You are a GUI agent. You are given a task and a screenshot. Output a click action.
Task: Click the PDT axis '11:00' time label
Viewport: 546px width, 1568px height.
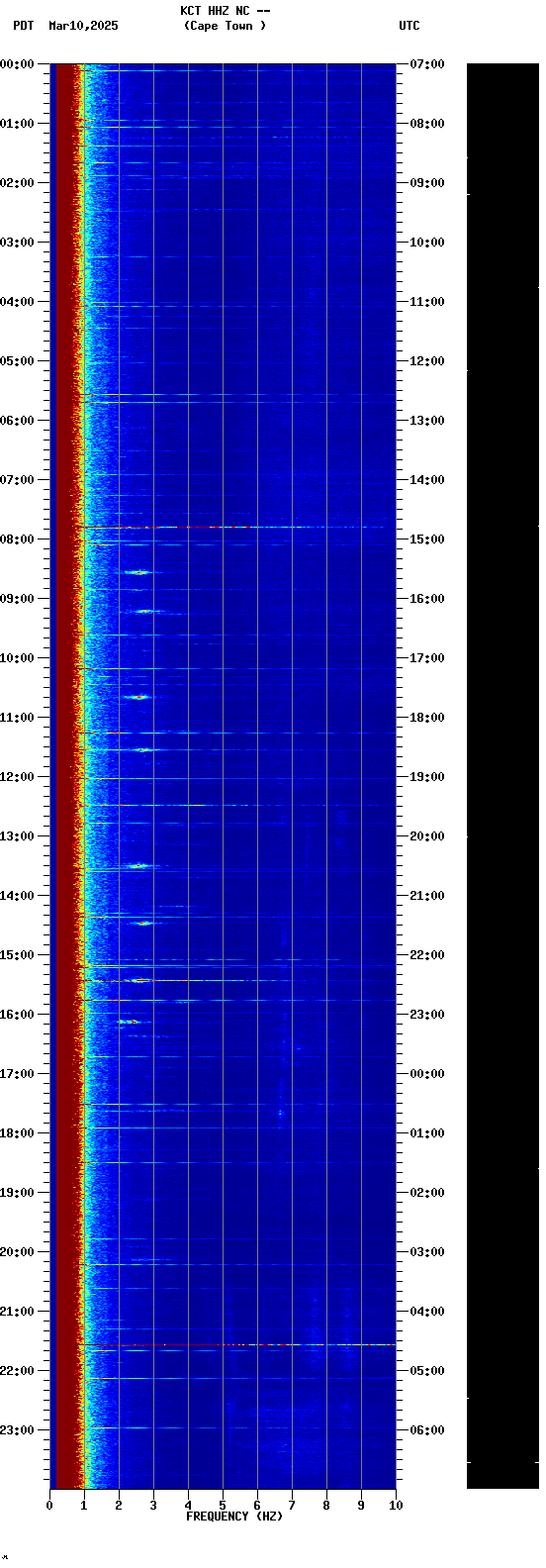point(17,718)
